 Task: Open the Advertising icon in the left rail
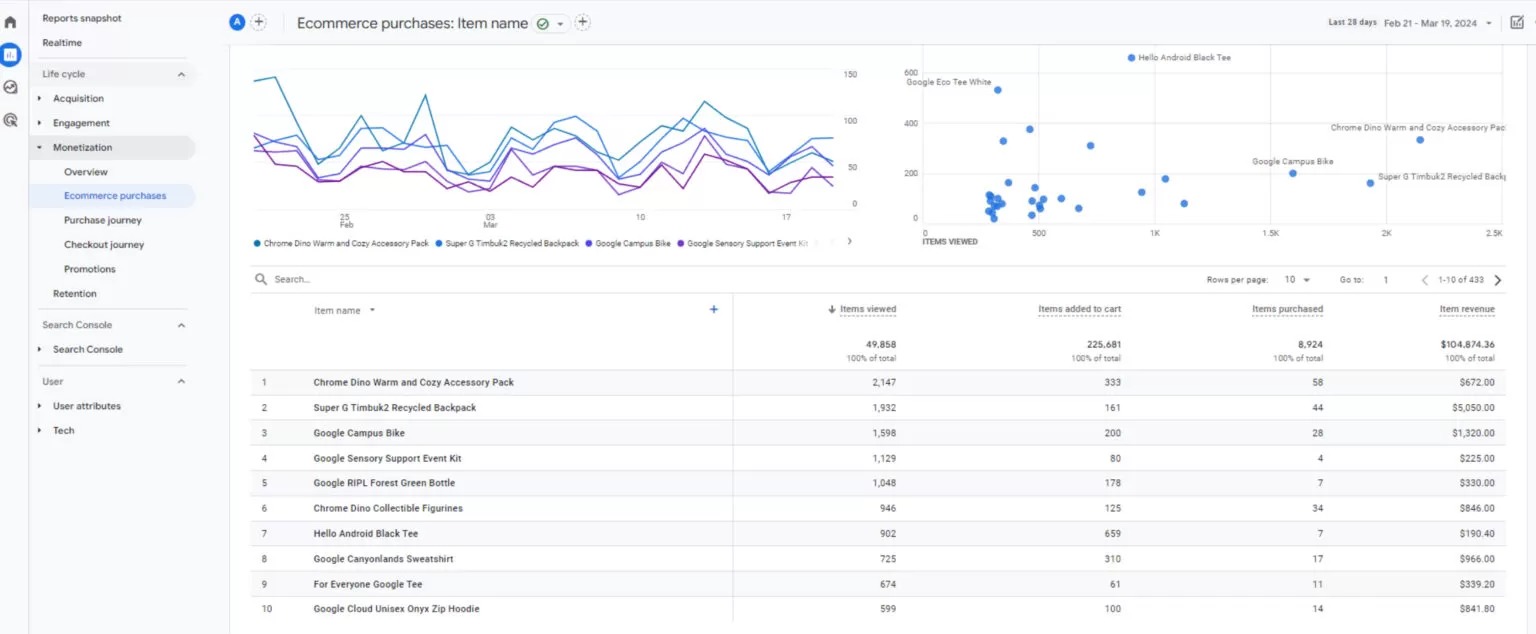[10, 120]
